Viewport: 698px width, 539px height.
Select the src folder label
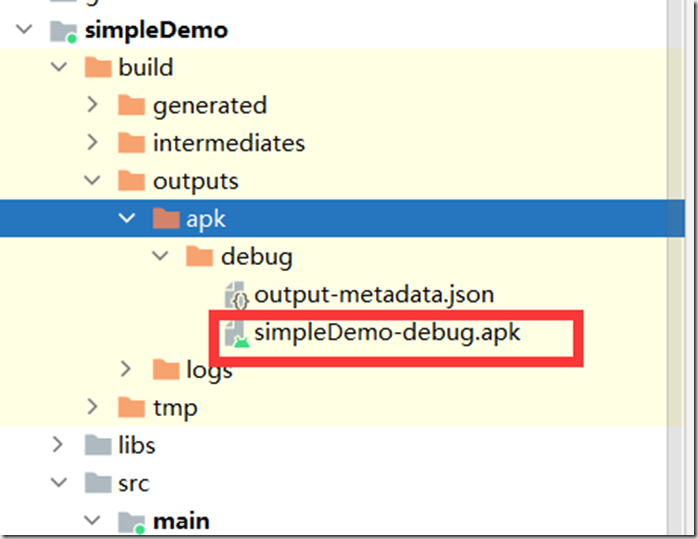pyautogui.click(x=134, y=483)
